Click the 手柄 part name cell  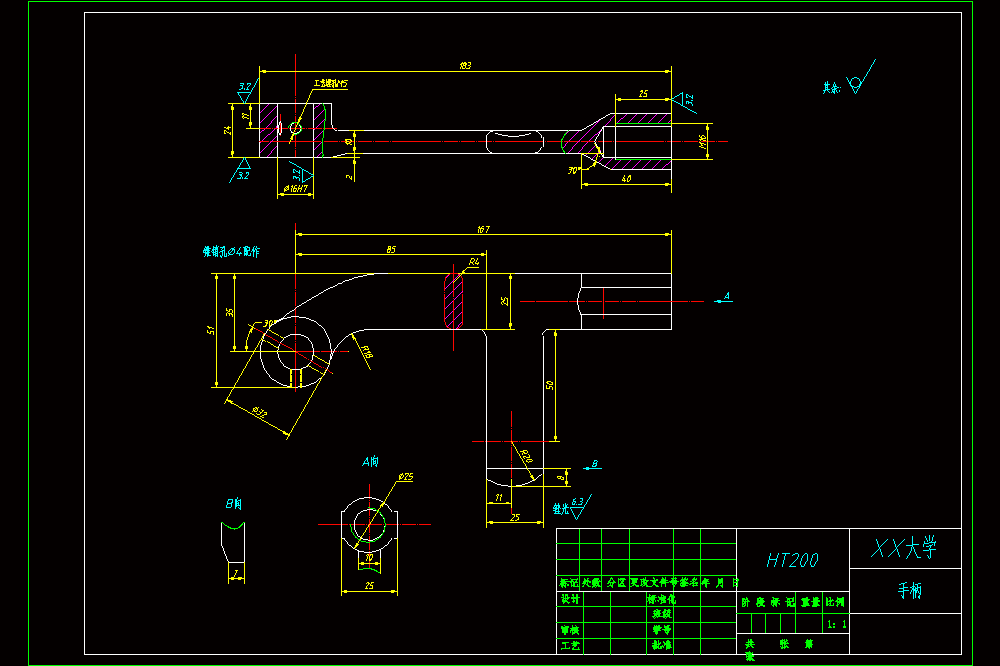point(905,591)
